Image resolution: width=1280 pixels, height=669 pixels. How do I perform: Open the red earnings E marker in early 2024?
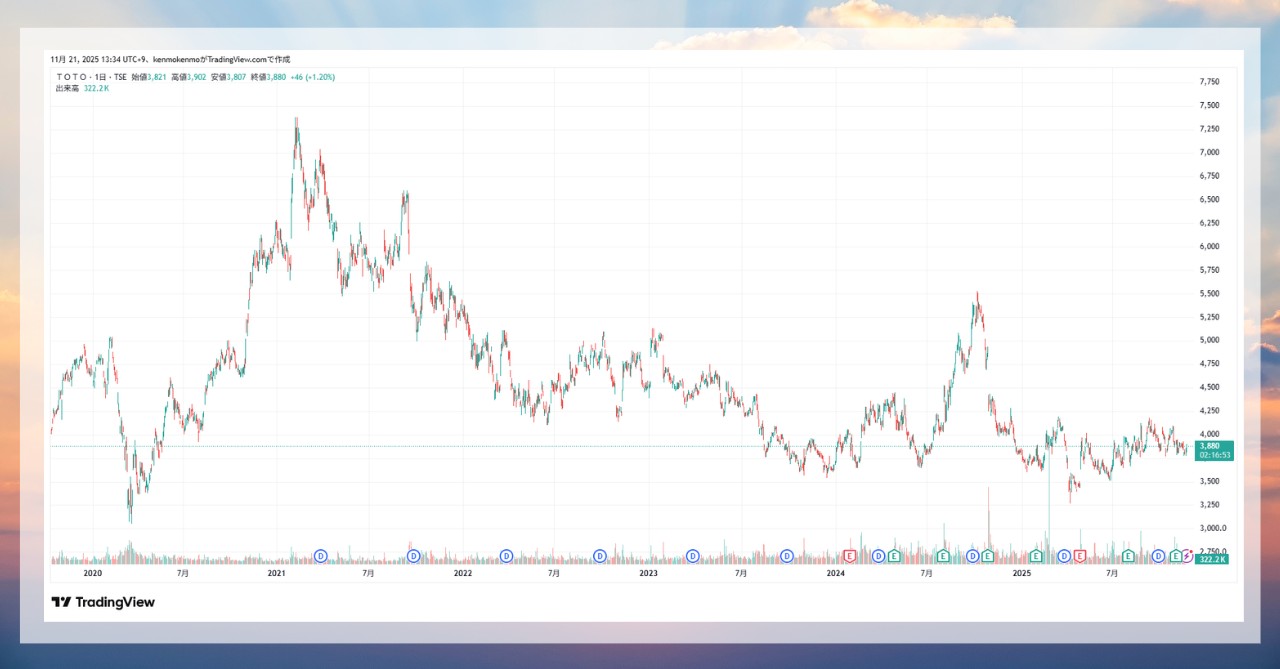coord(850,556)
